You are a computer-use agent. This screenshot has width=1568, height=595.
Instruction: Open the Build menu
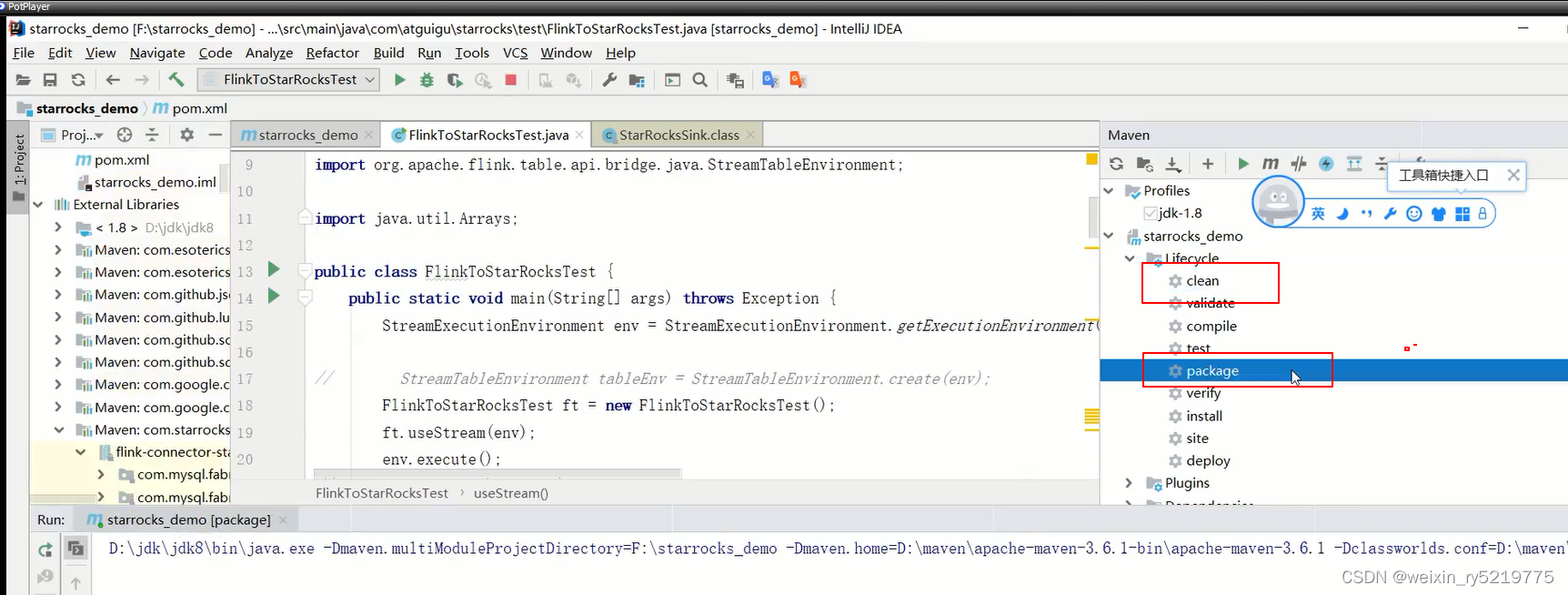(x=388, y=53)
